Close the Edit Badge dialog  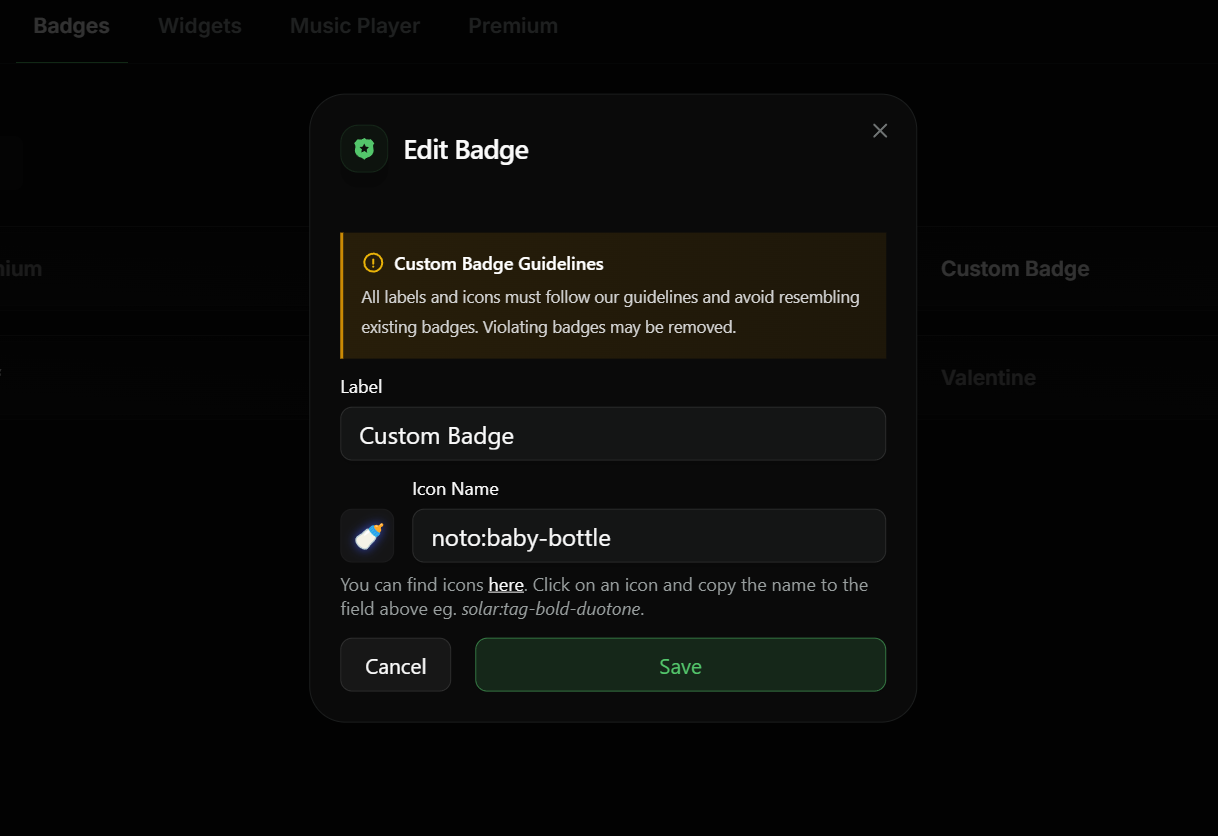click(x=880, y=131)
